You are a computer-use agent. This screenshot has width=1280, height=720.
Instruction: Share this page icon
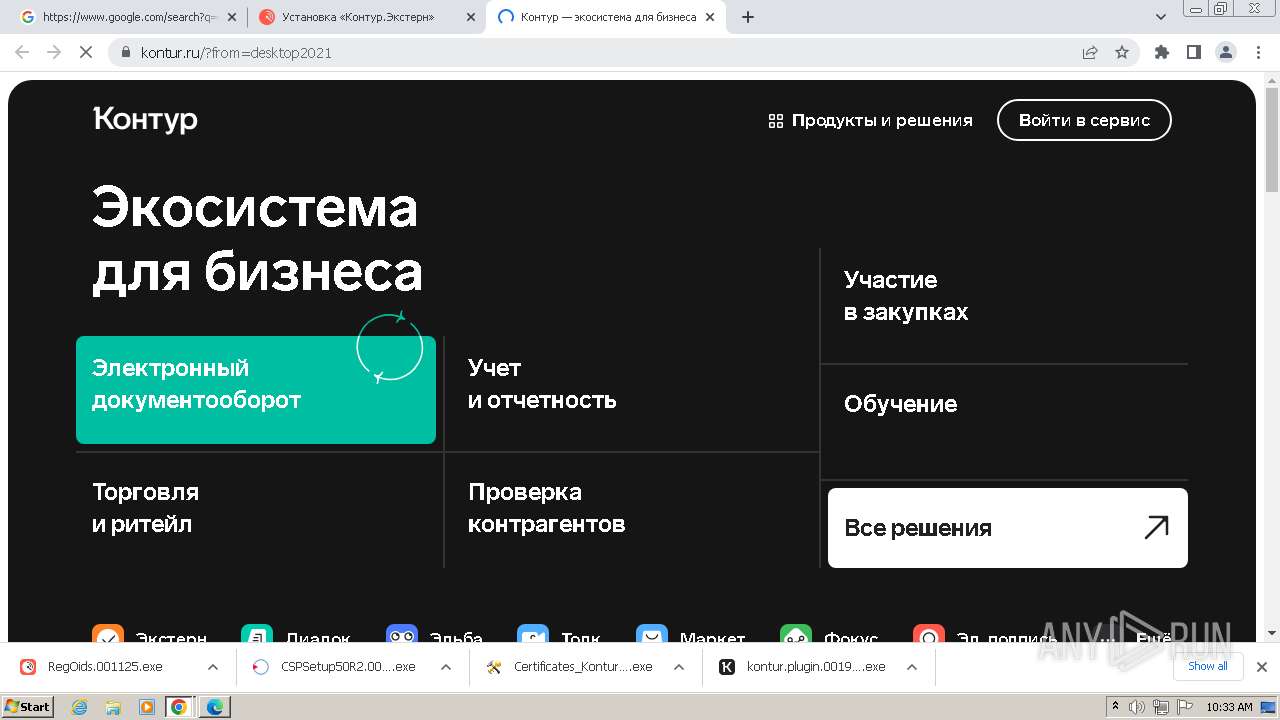[1090, 52]
